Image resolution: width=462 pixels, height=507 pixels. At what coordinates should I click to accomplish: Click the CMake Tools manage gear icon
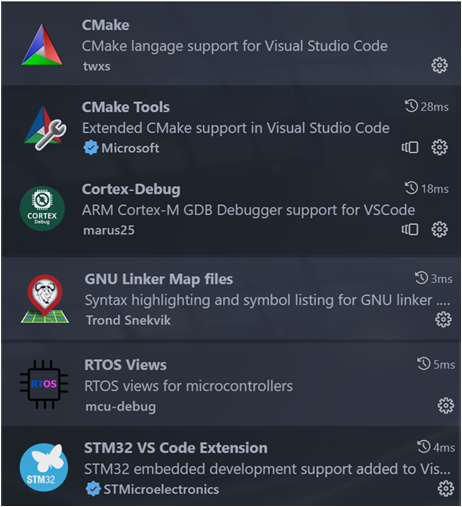point(439,147)
